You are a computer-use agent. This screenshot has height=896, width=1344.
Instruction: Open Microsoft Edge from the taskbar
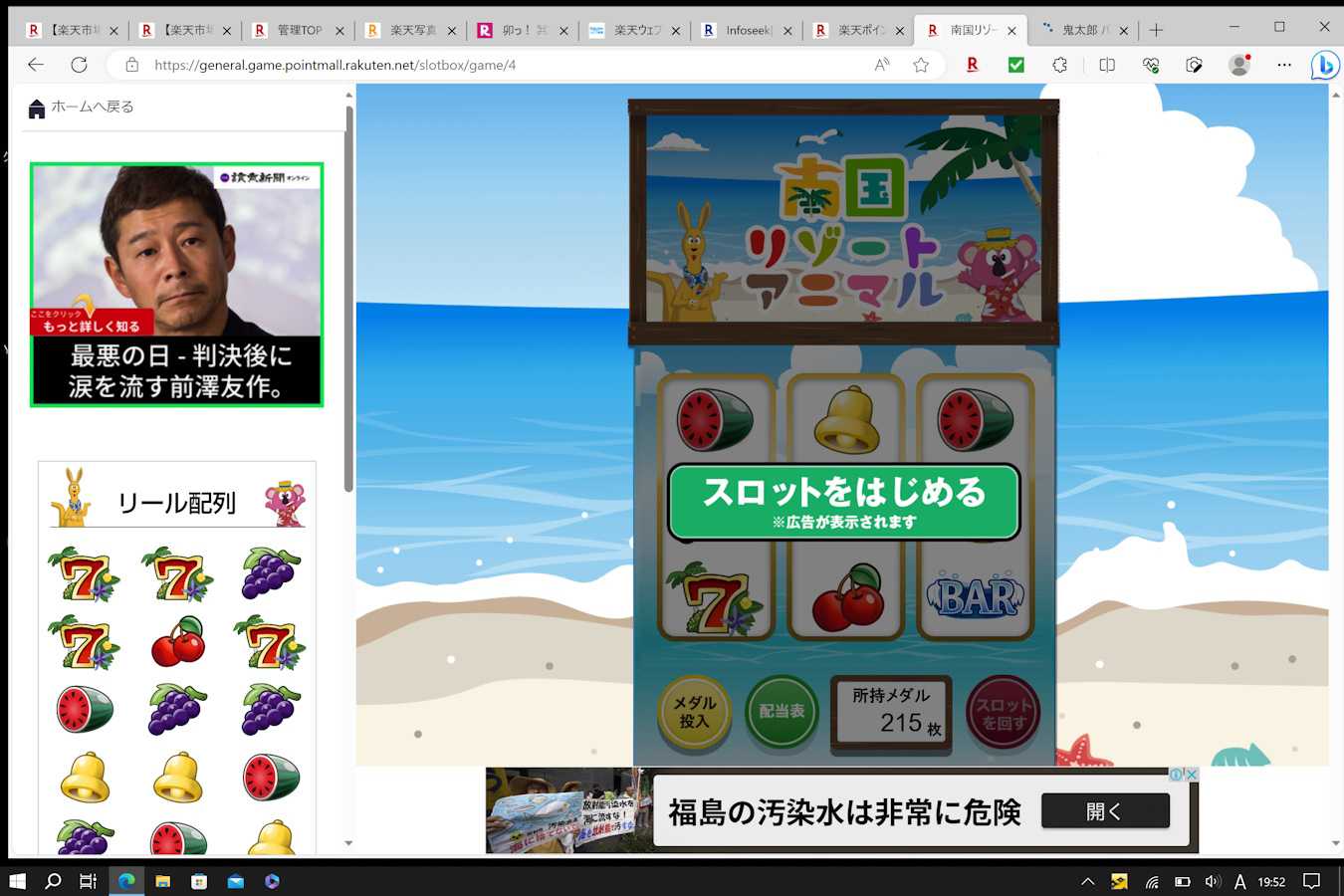(126, 881)
